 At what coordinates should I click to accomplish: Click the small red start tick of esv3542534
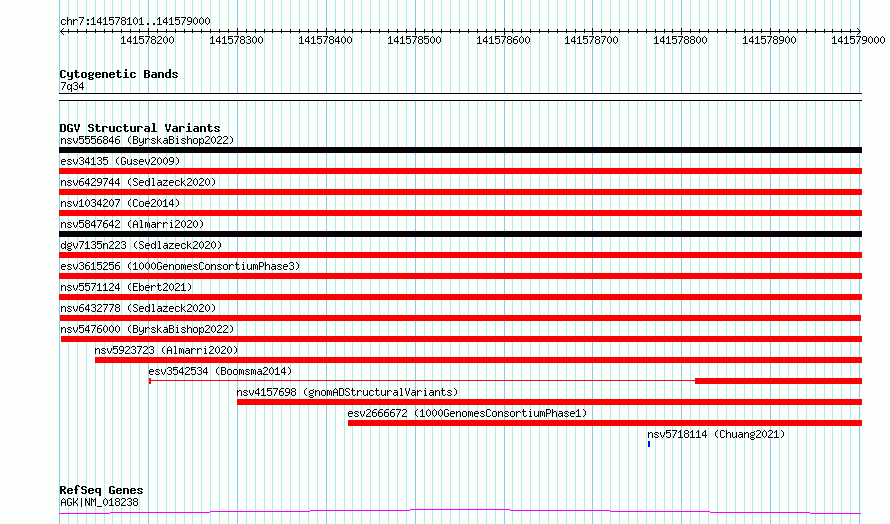[150, 381]
